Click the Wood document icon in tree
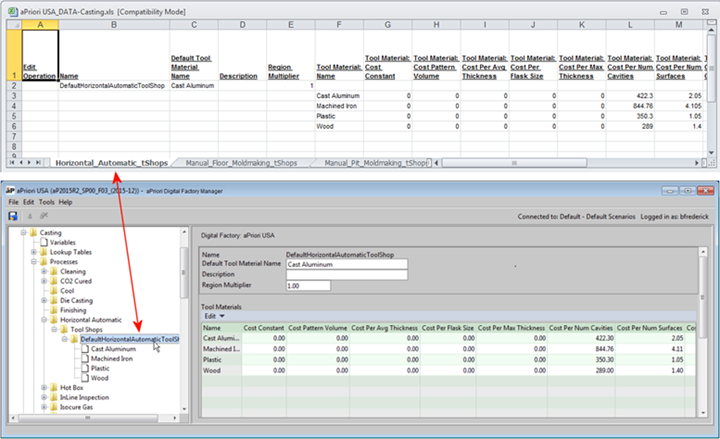Screen dimensions: 720x439 pos(85,377)
